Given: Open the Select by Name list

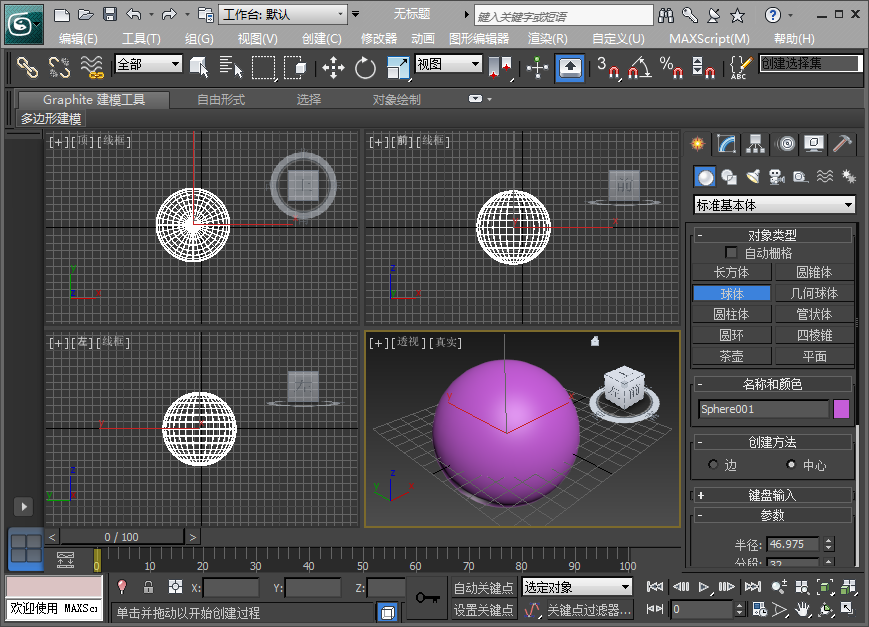Looking at the screenshot, I should [231, 68].
